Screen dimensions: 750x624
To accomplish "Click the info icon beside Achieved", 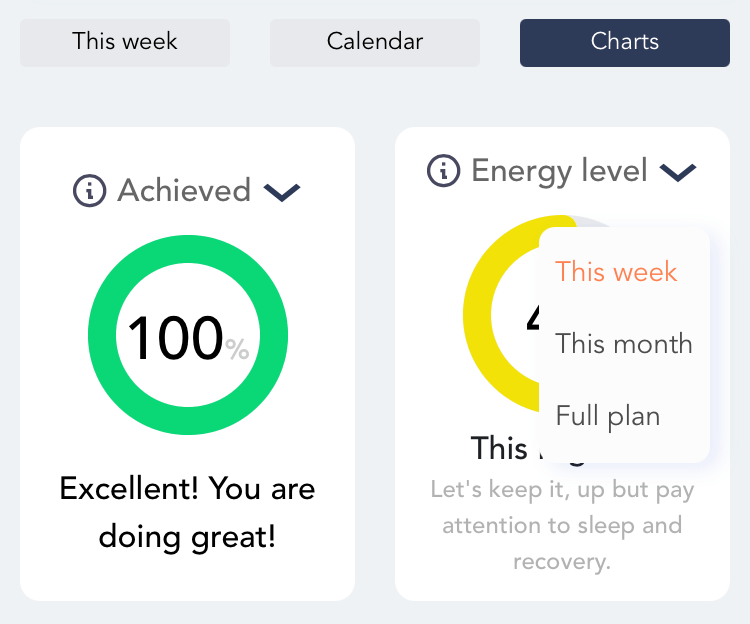I will pos(89,191).
